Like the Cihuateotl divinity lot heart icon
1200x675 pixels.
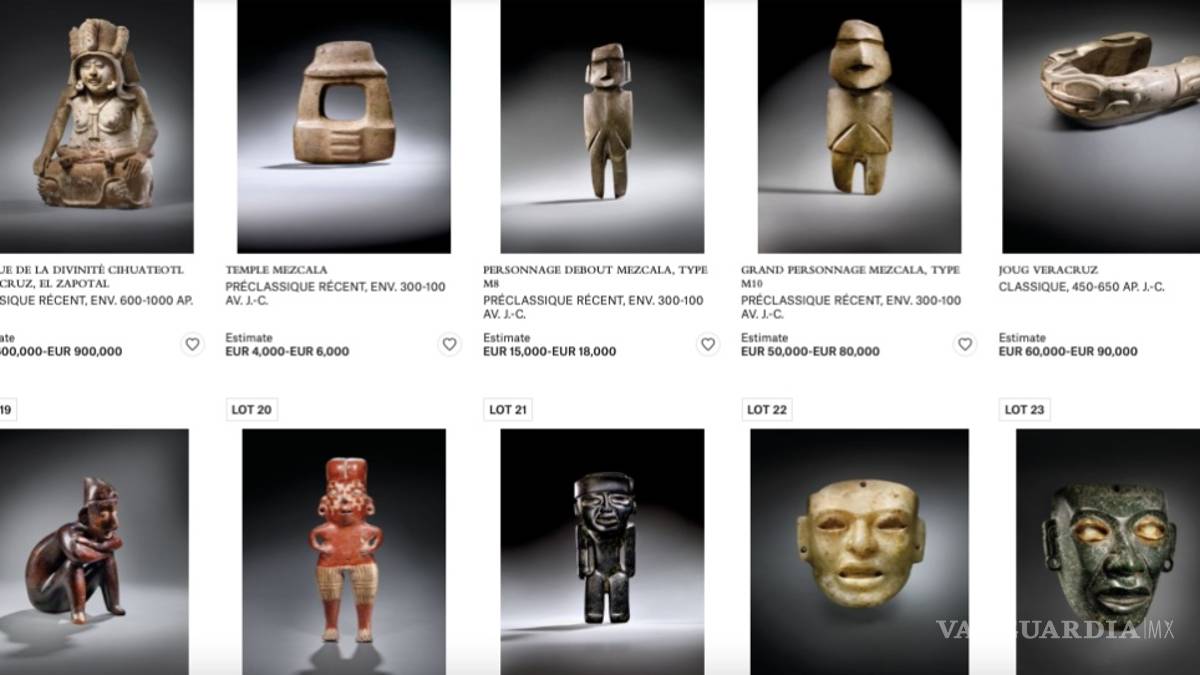[192, 344]
